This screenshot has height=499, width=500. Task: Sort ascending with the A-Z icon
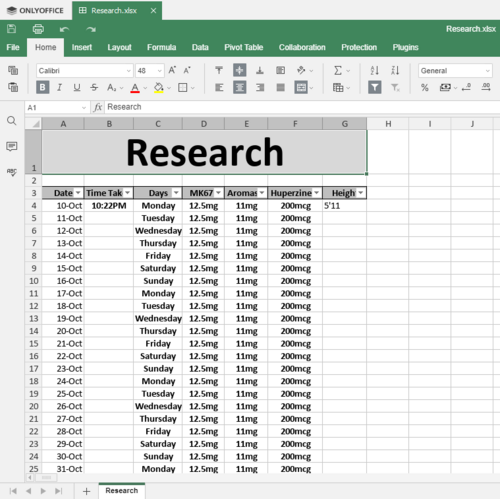(x=375, y=70)
